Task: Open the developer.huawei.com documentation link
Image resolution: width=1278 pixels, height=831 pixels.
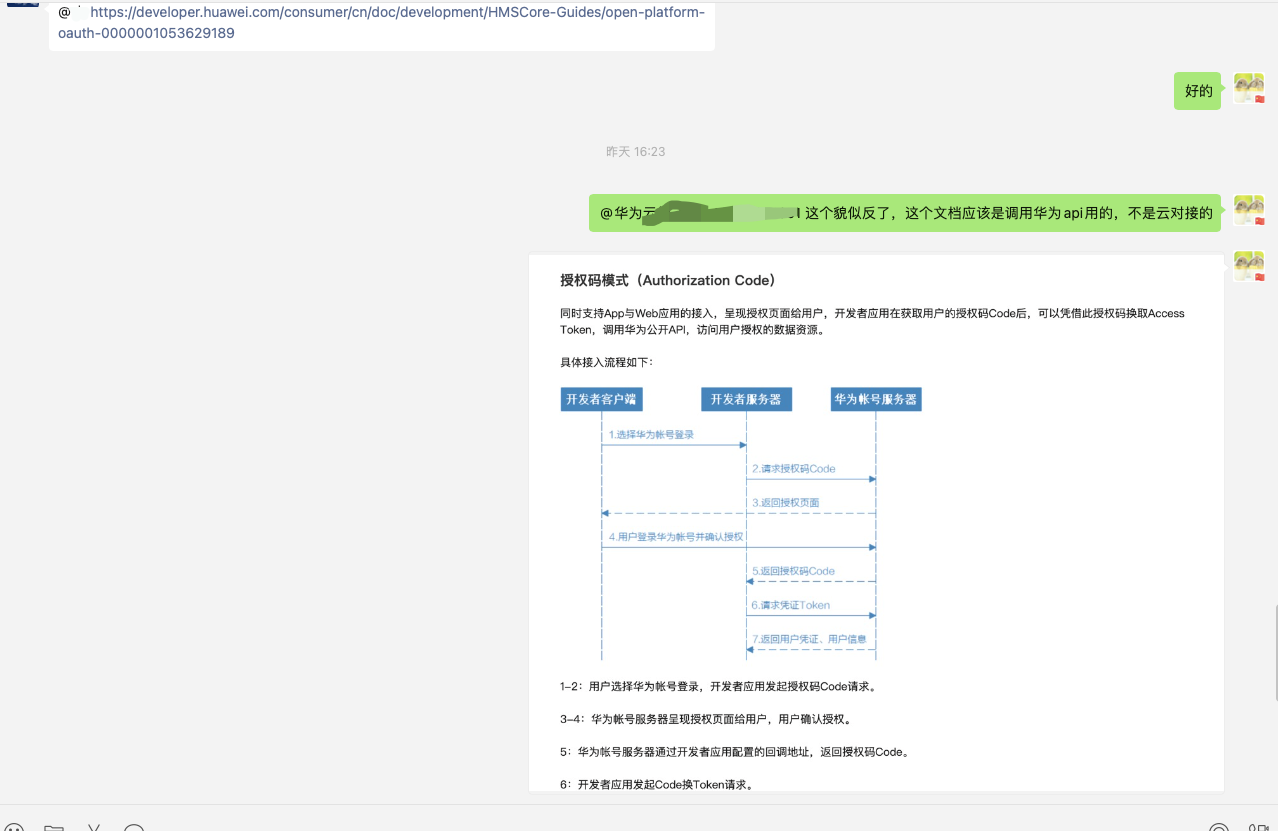Action: [x=381, y=23]
